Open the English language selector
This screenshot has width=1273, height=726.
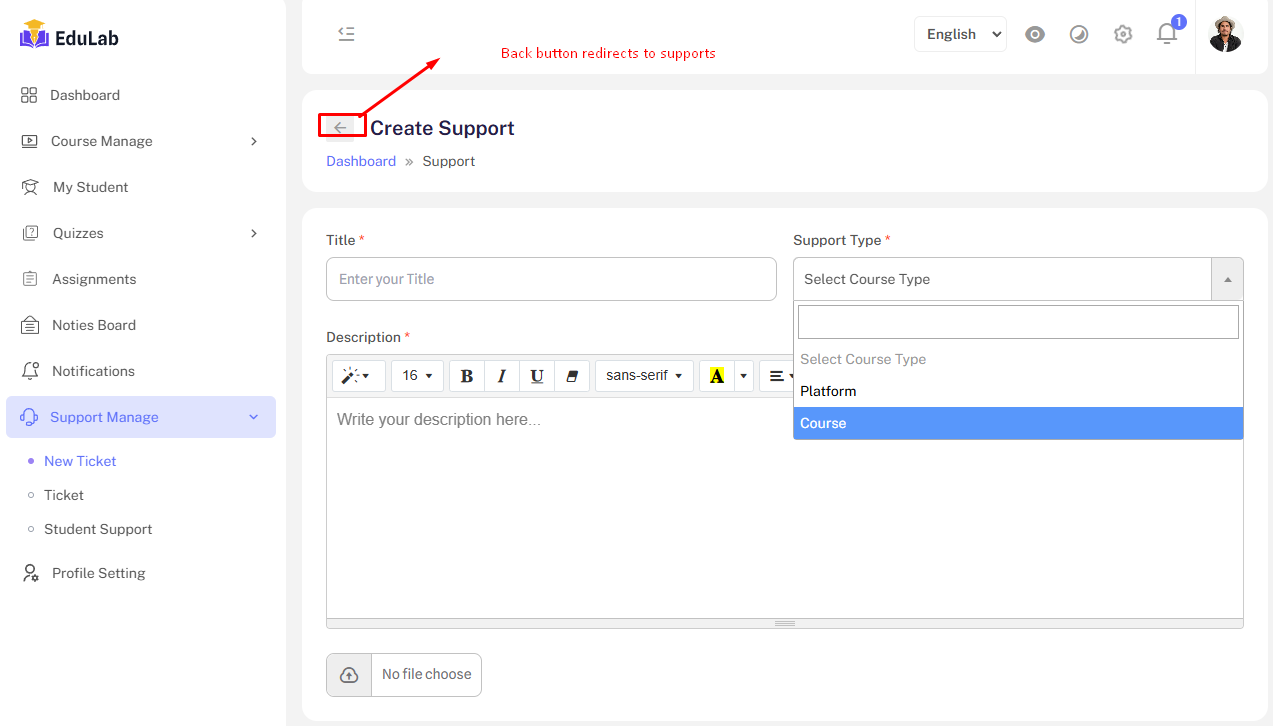960,34
